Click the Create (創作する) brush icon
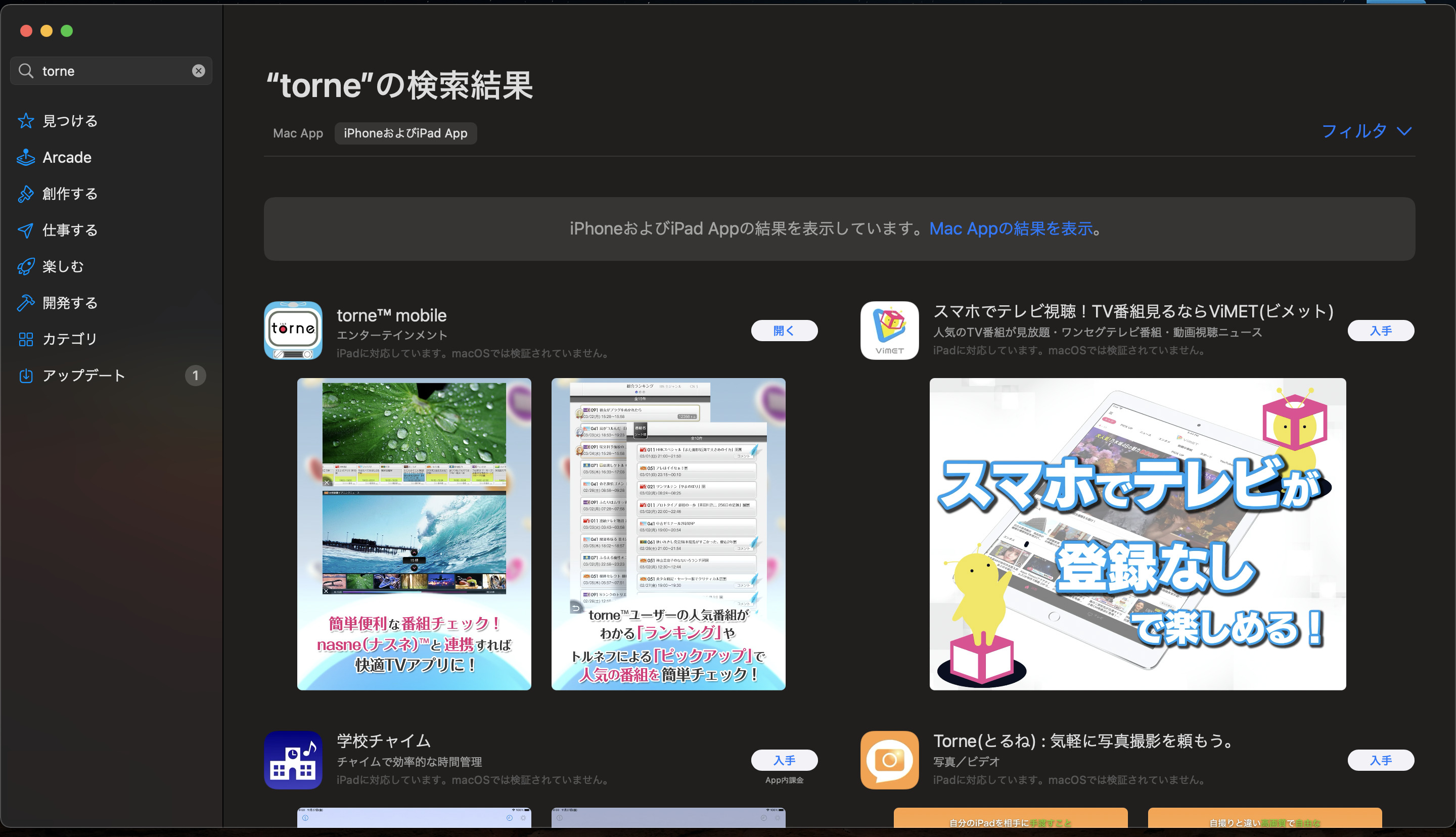1456x837 pixels. tap(26, 194)
